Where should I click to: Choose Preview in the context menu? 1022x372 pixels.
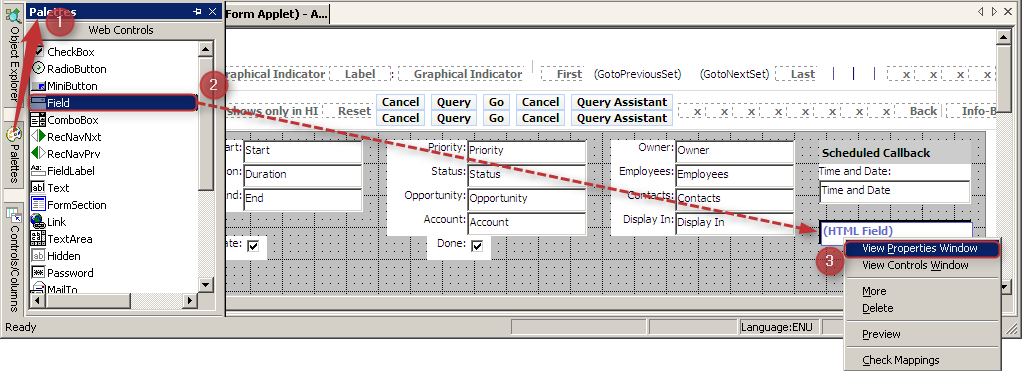[922, 334]
